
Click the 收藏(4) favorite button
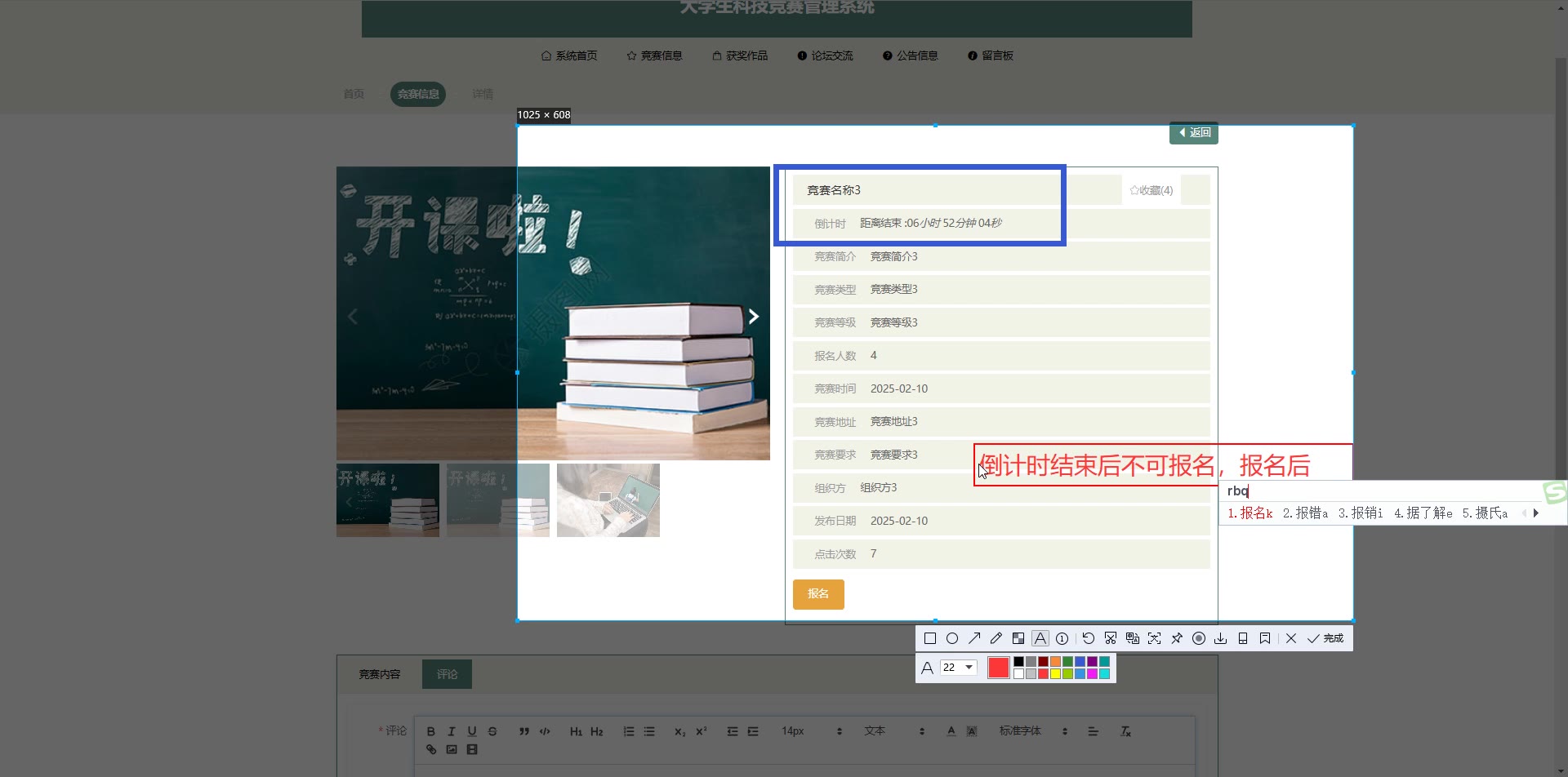click(x=1151, y=190)
